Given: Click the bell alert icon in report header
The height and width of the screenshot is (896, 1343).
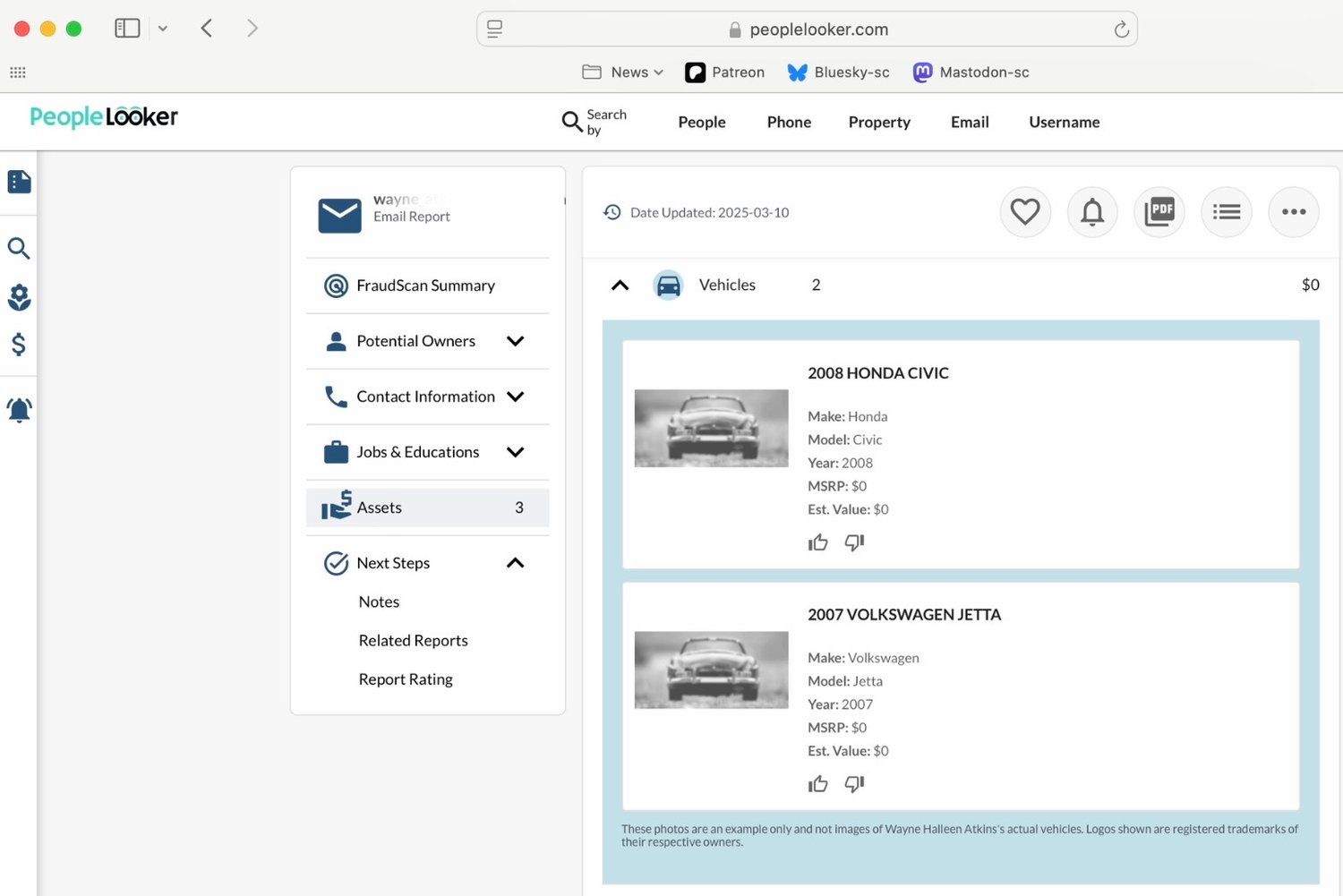Looking at the screenshot, I should coord(1092,212).
